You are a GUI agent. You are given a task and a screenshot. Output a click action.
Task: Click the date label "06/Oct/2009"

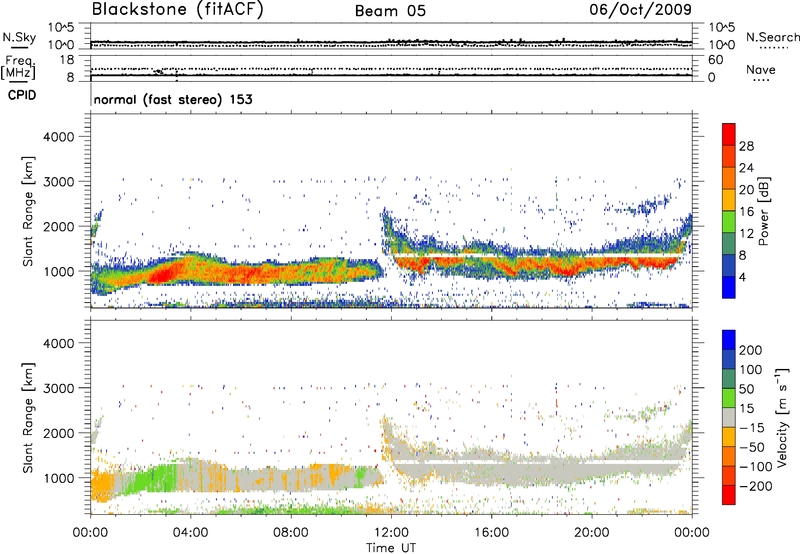point(641,10)
